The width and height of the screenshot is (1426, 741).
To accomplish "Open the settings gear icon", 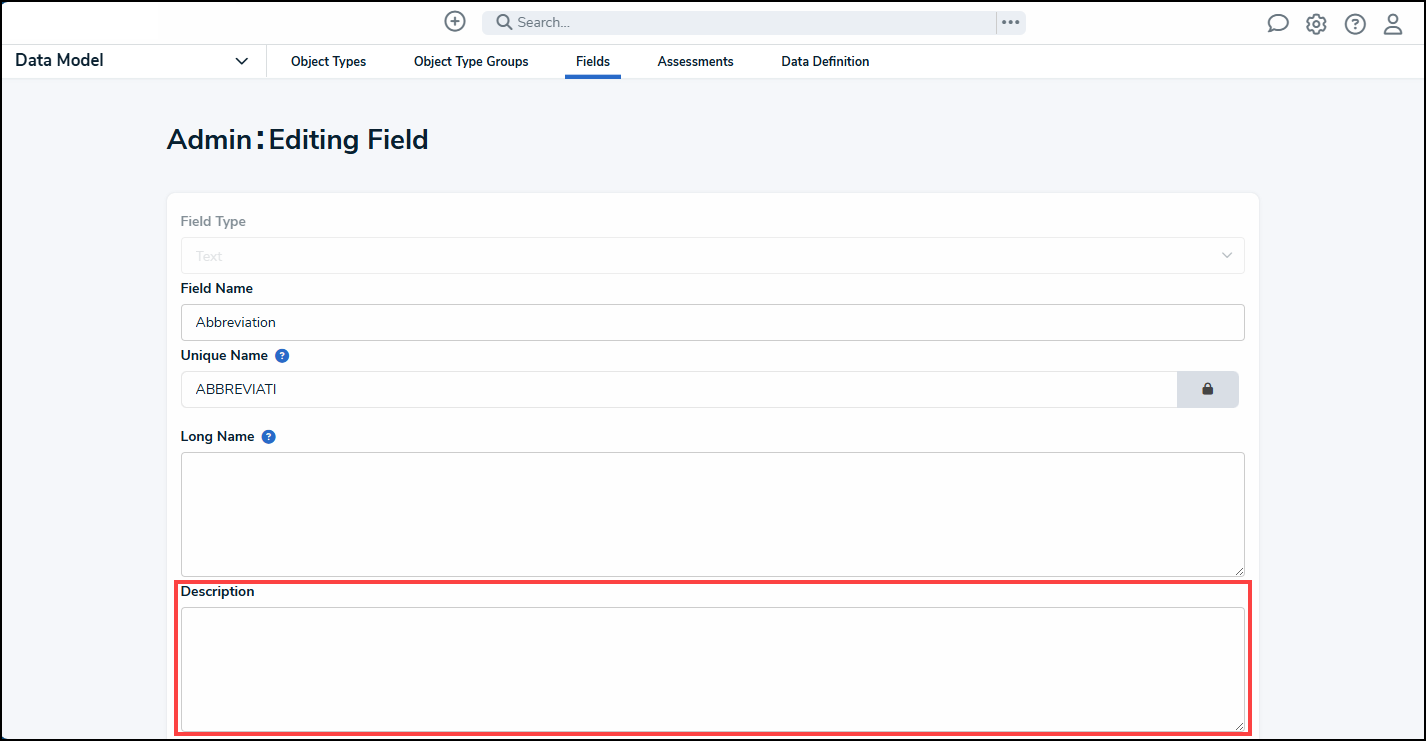I will pyautogui.click(x=1316, y=23).
